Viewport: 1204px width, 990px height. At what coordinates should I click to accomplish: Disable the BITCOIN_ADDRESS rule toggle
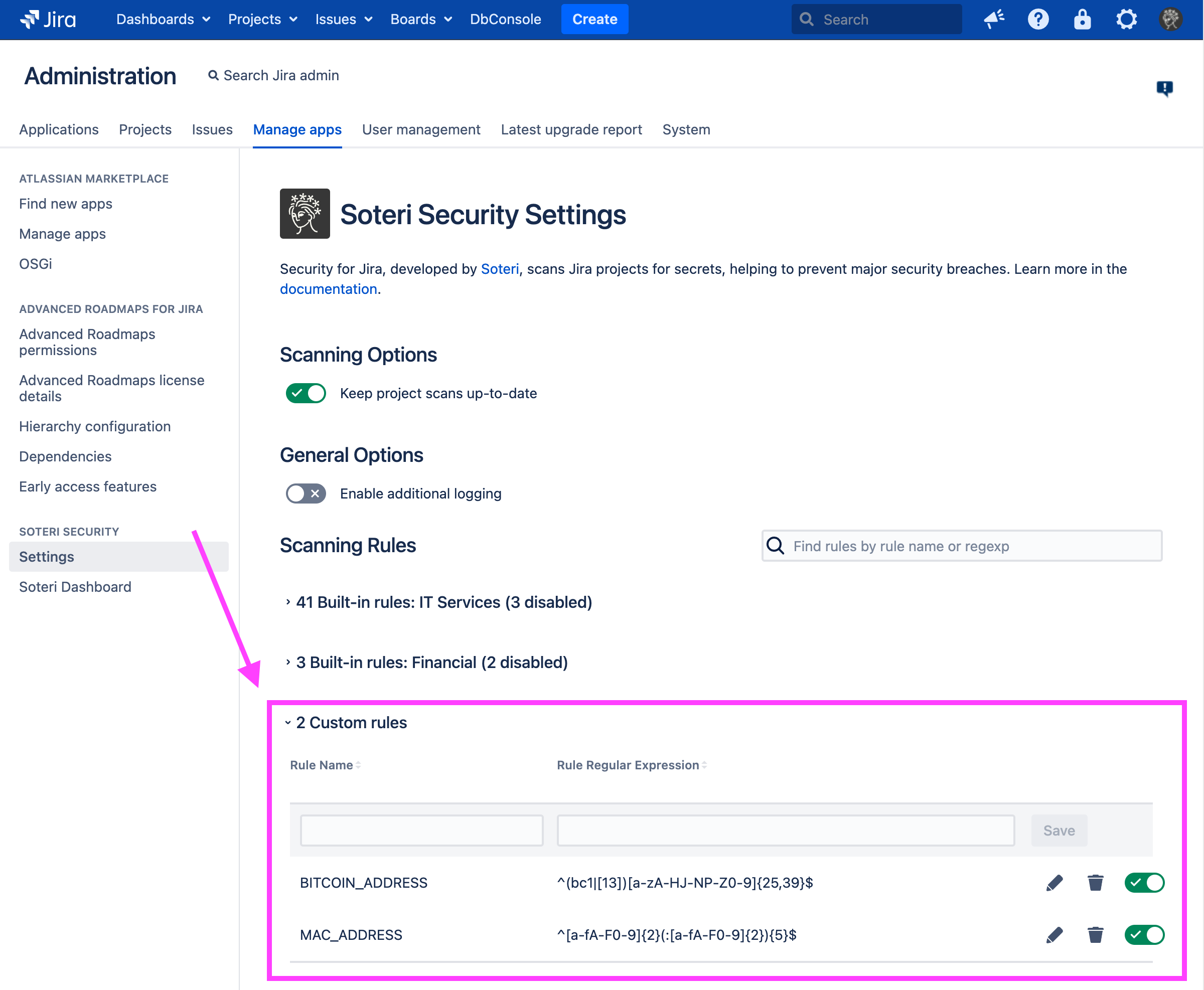coord(1144,882)
